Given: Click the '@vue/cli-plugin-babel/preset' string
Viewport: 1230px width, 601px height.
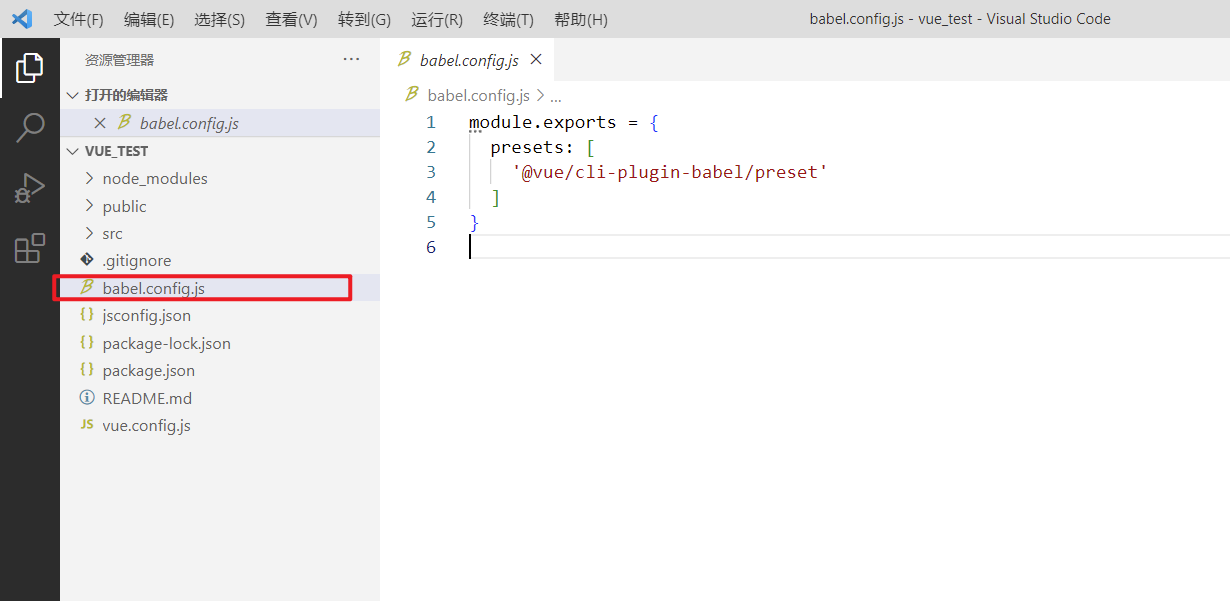Looking at the screenshot, I should (670, 172).
